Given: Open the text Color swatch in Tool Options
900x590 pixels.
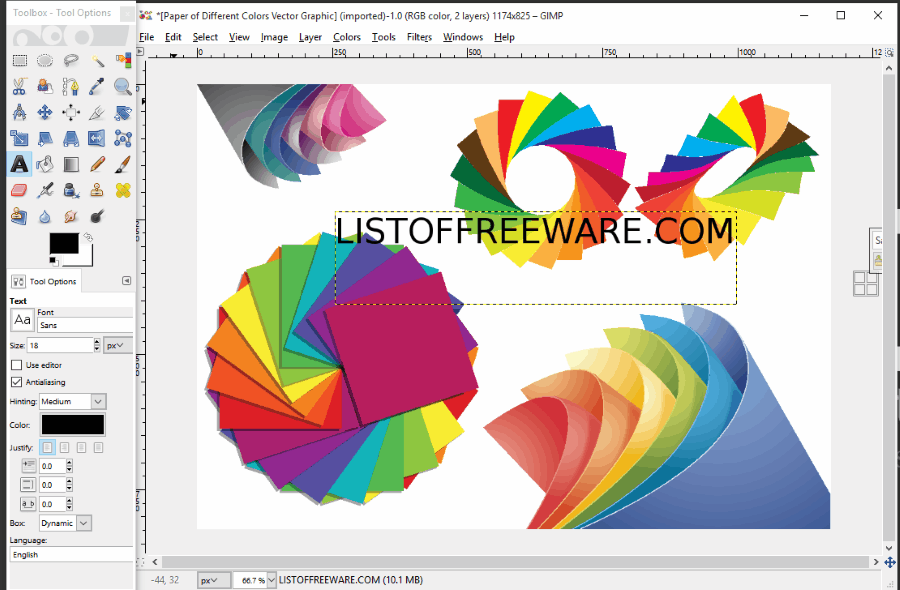Looking at the screenshot, I should [x=73, y=425].
